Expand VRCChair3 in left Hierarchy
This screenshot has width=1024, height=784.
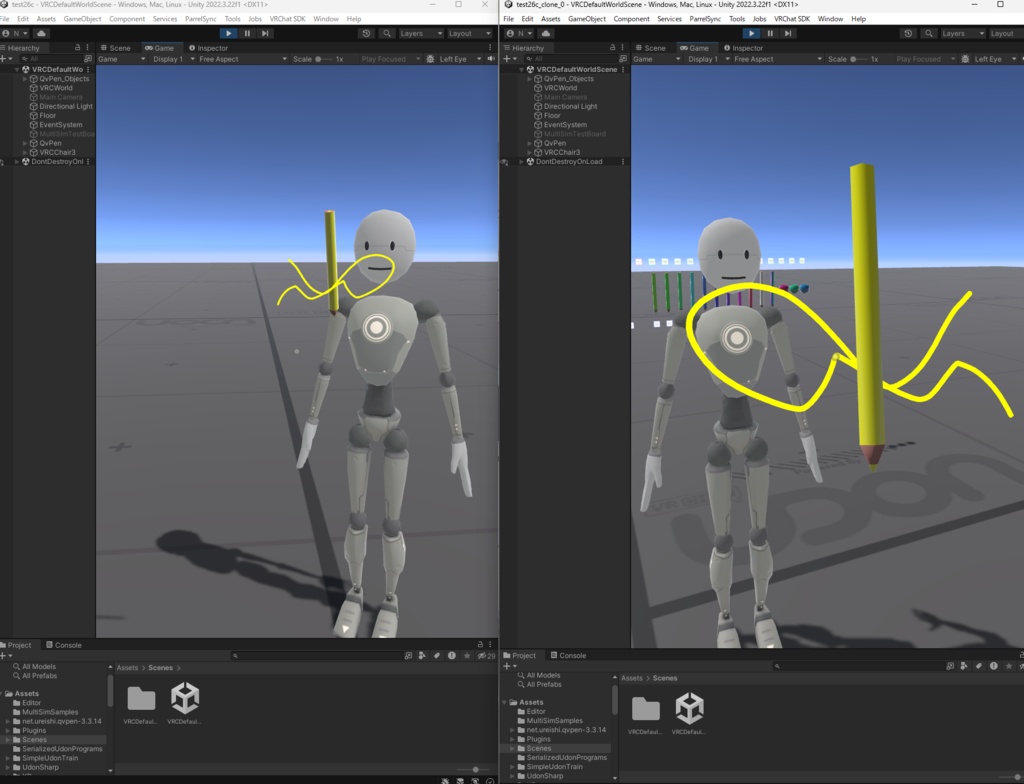(25, 152)
